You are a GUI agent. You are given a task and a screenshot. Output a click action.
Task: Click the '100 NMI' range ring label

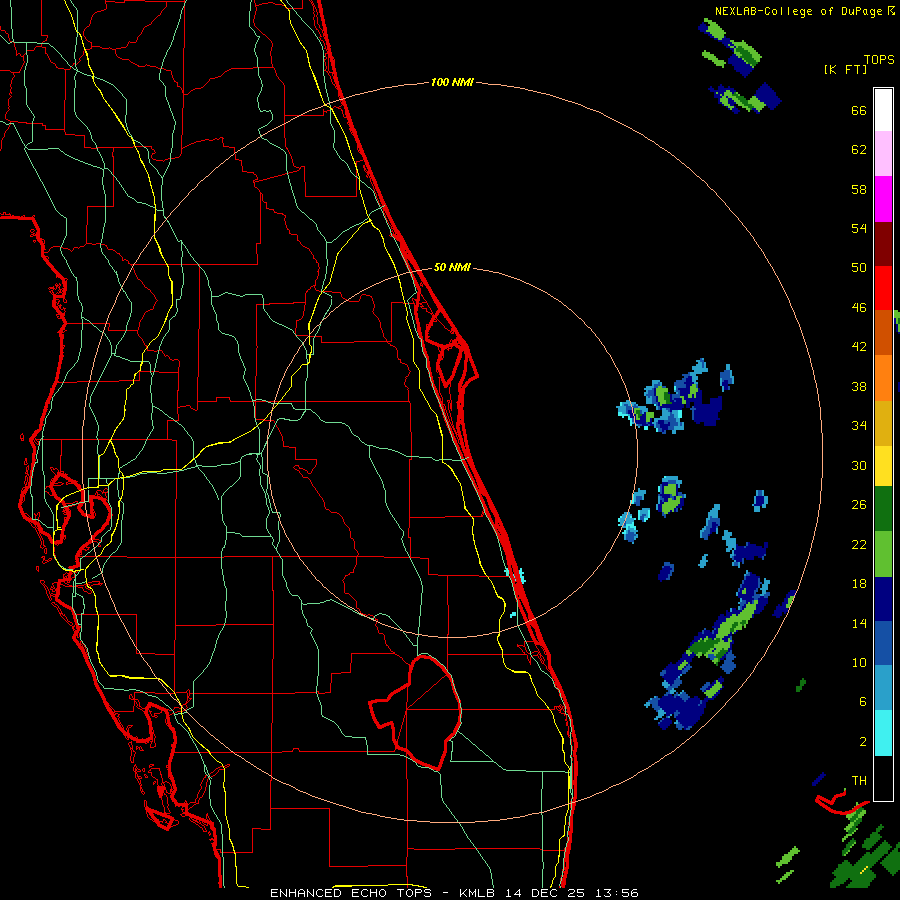[x=452, y=83]
